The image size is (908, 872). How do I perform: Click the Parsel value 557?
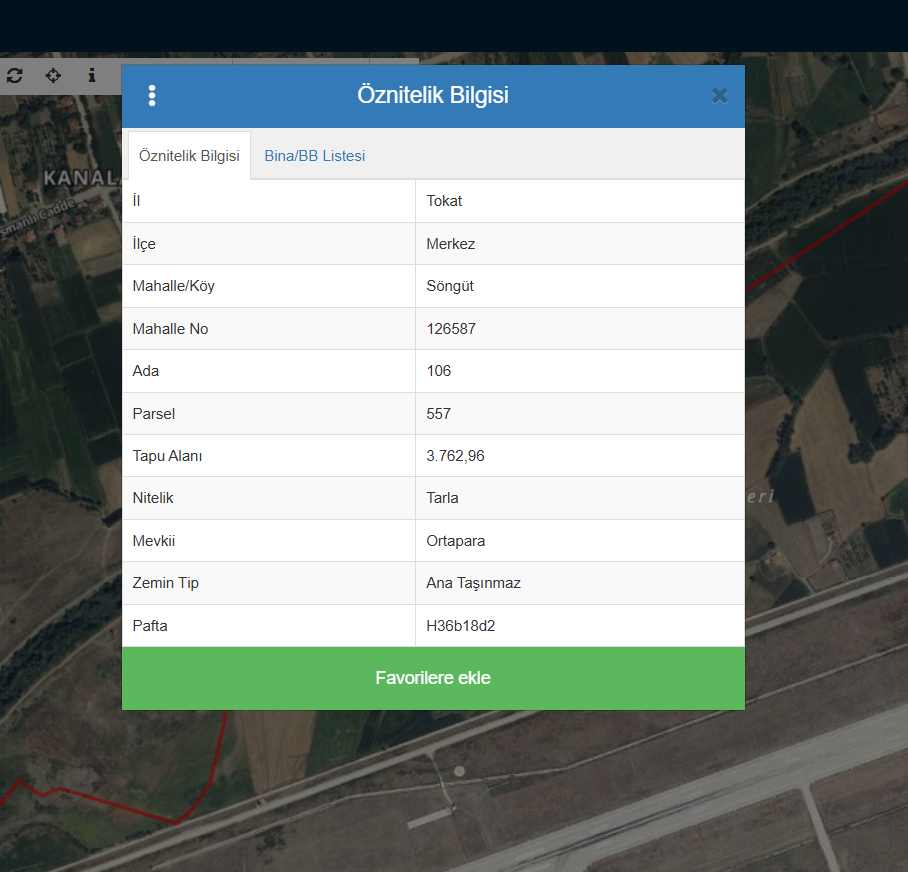coord(439,413)
